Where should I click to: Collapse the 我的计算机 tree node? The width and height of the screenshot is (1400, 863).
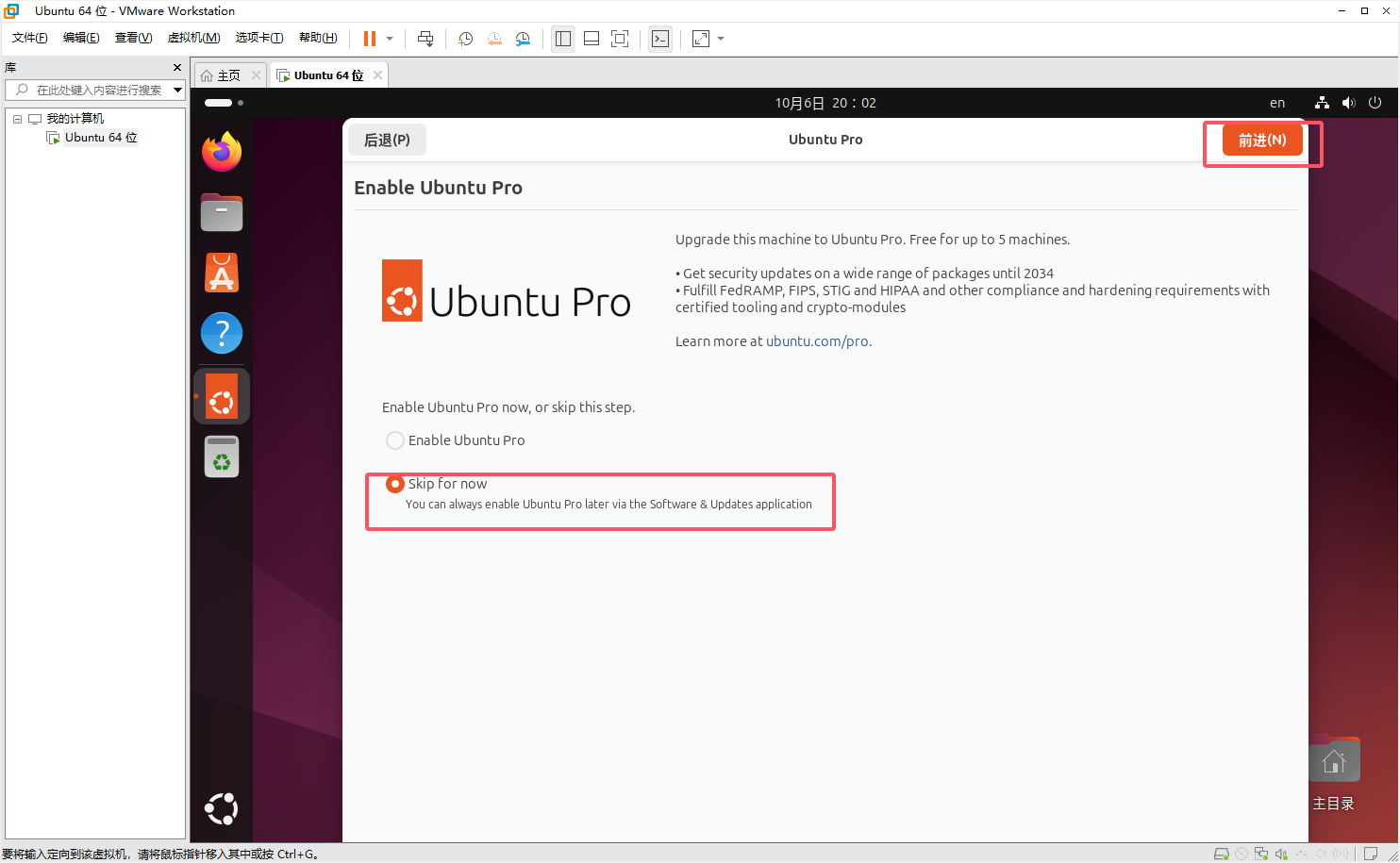(x=17, y=119)
